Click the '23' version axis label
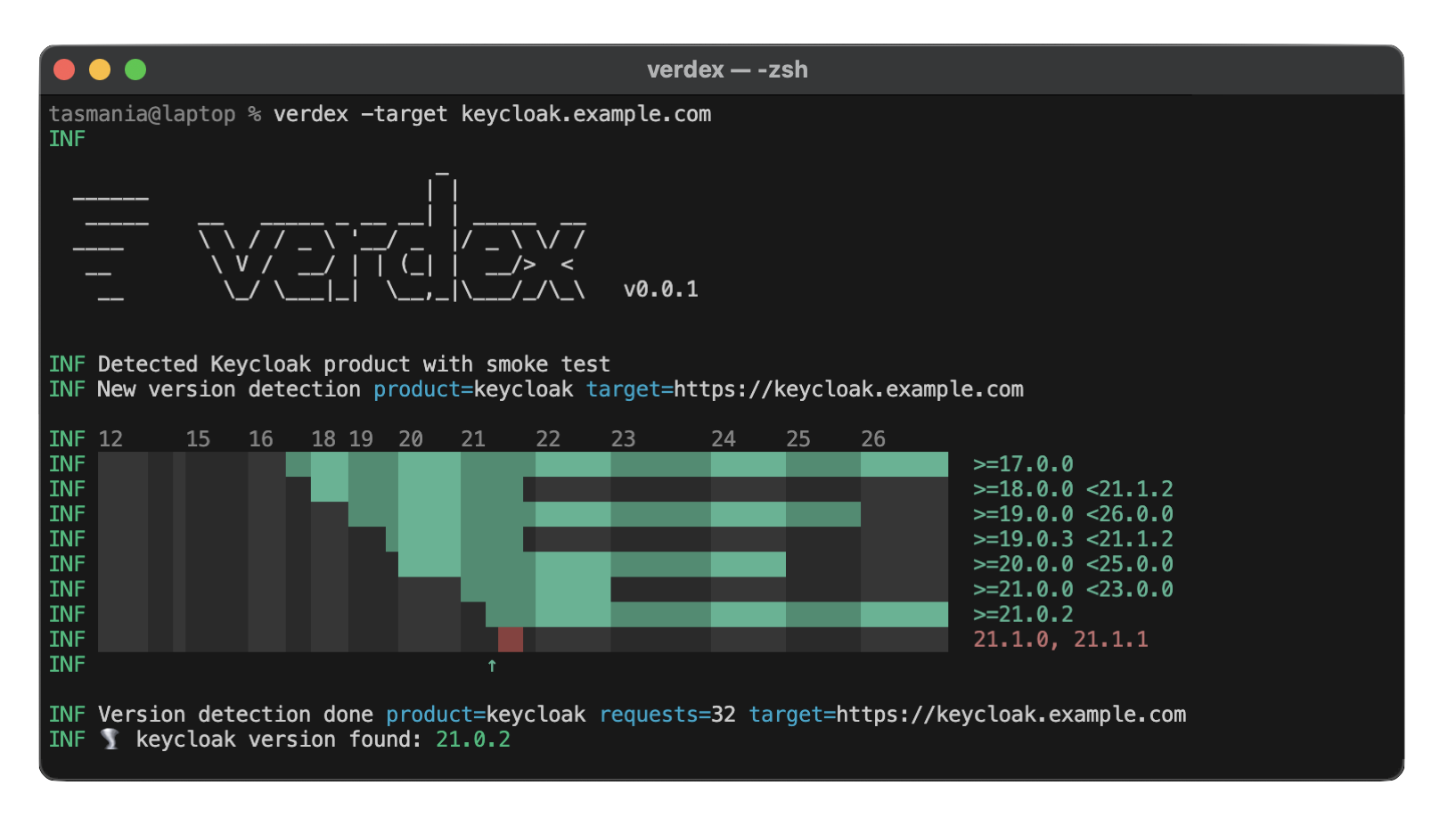This screenshot has width=1456, height=834. 623,439
